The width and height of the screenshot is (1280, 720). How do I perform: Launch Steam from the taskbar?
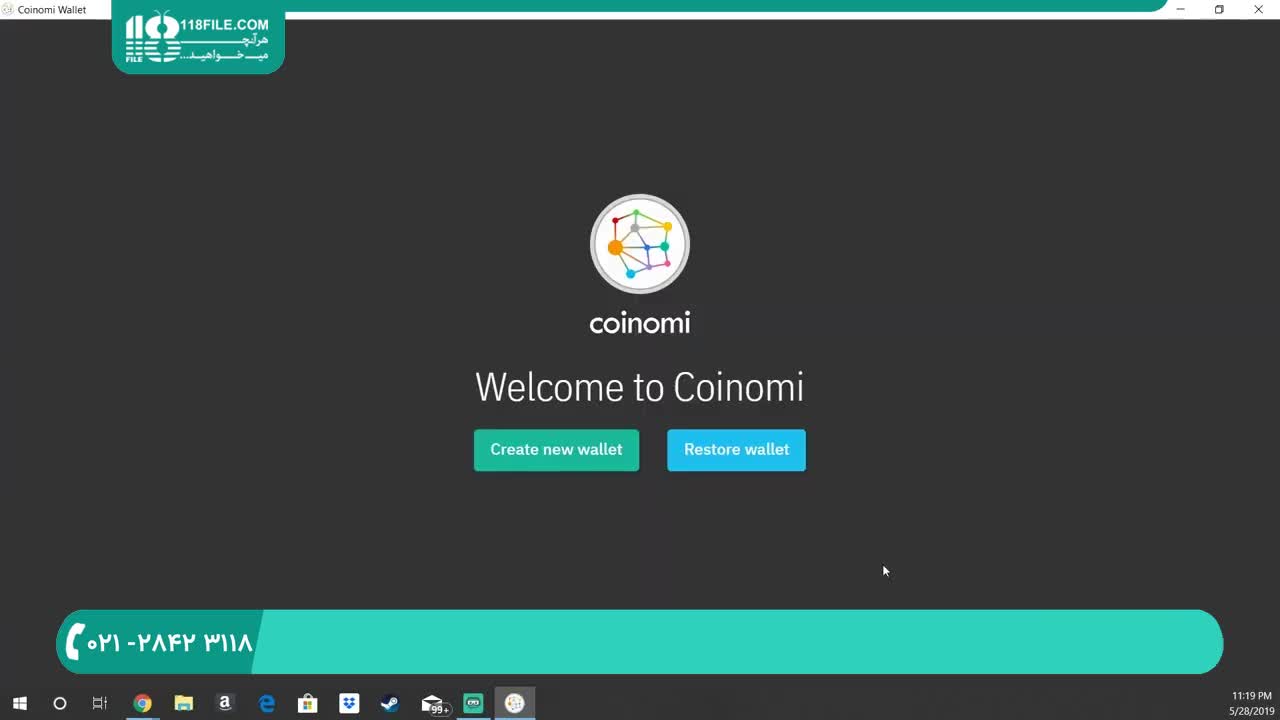pos(390,703)
